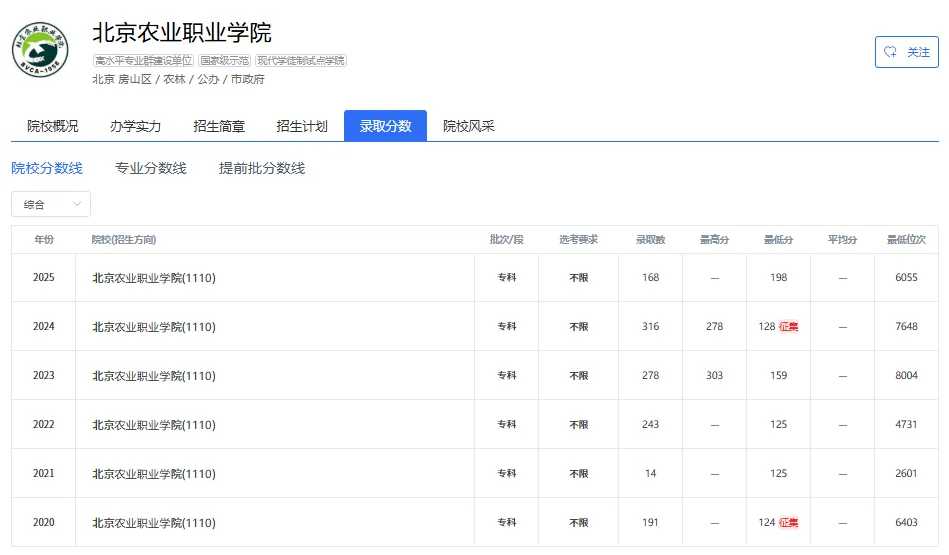The width and height of the screenshot is (949, 555).
Task: Click lowest rank 7648
Action: click(x=907, y=326)
